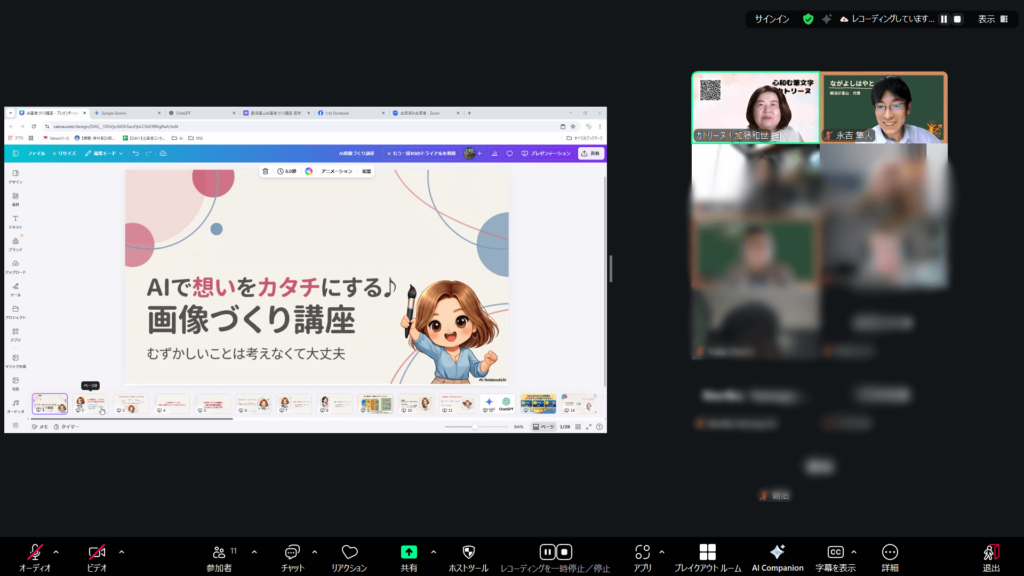Click the green Share screen (共有) icon

pos(409,552)
